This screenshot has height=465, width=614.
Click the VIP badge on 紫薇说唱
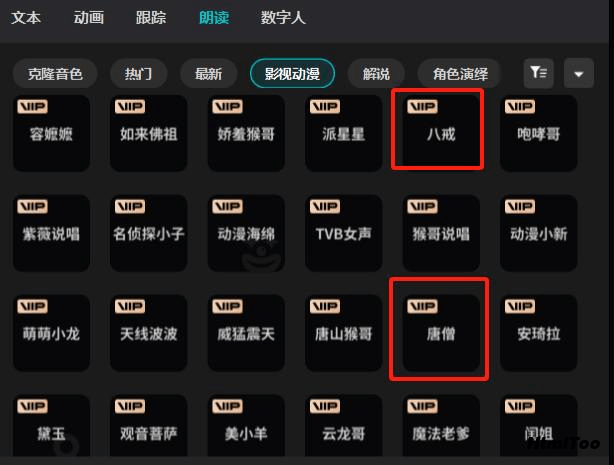click(33, 206)
